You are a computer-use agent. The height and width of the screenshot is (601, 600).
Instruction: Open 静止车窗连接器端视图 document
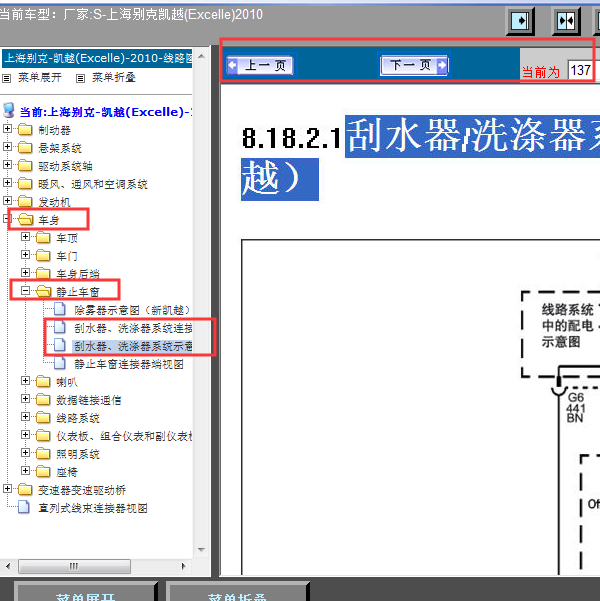(129, 364)
